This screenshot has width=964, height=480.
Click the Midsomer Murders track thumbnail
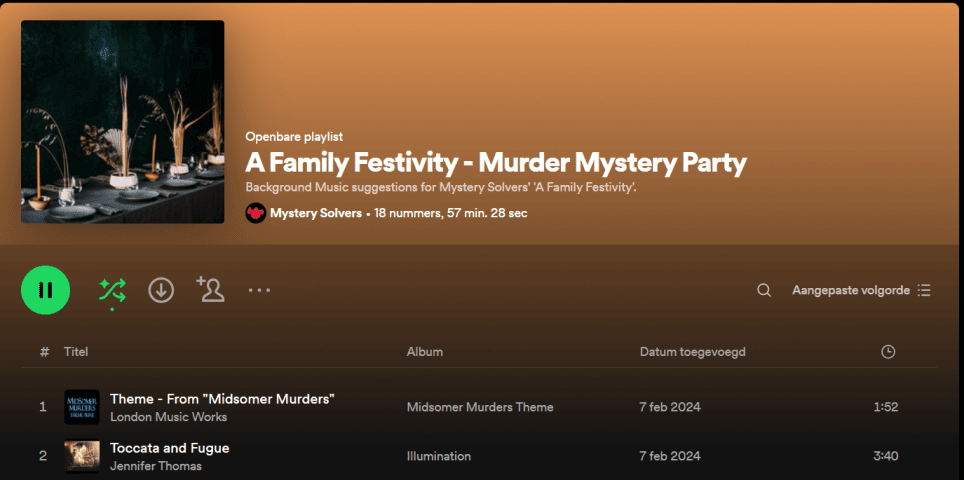[82, 407]
